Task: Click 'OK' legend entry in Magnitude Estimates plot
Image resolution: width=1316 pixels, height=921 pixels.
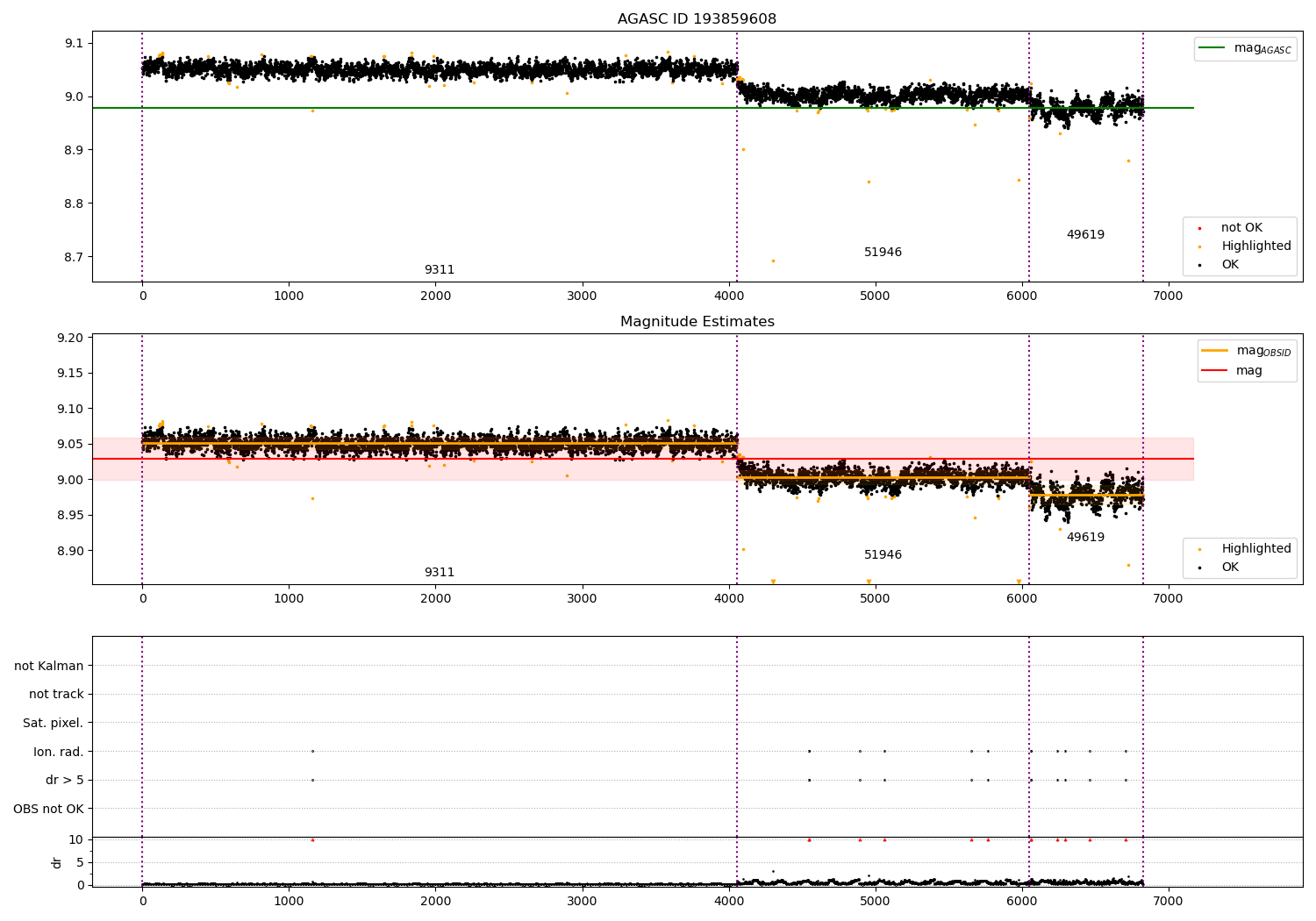Action: click(1218, 568)
